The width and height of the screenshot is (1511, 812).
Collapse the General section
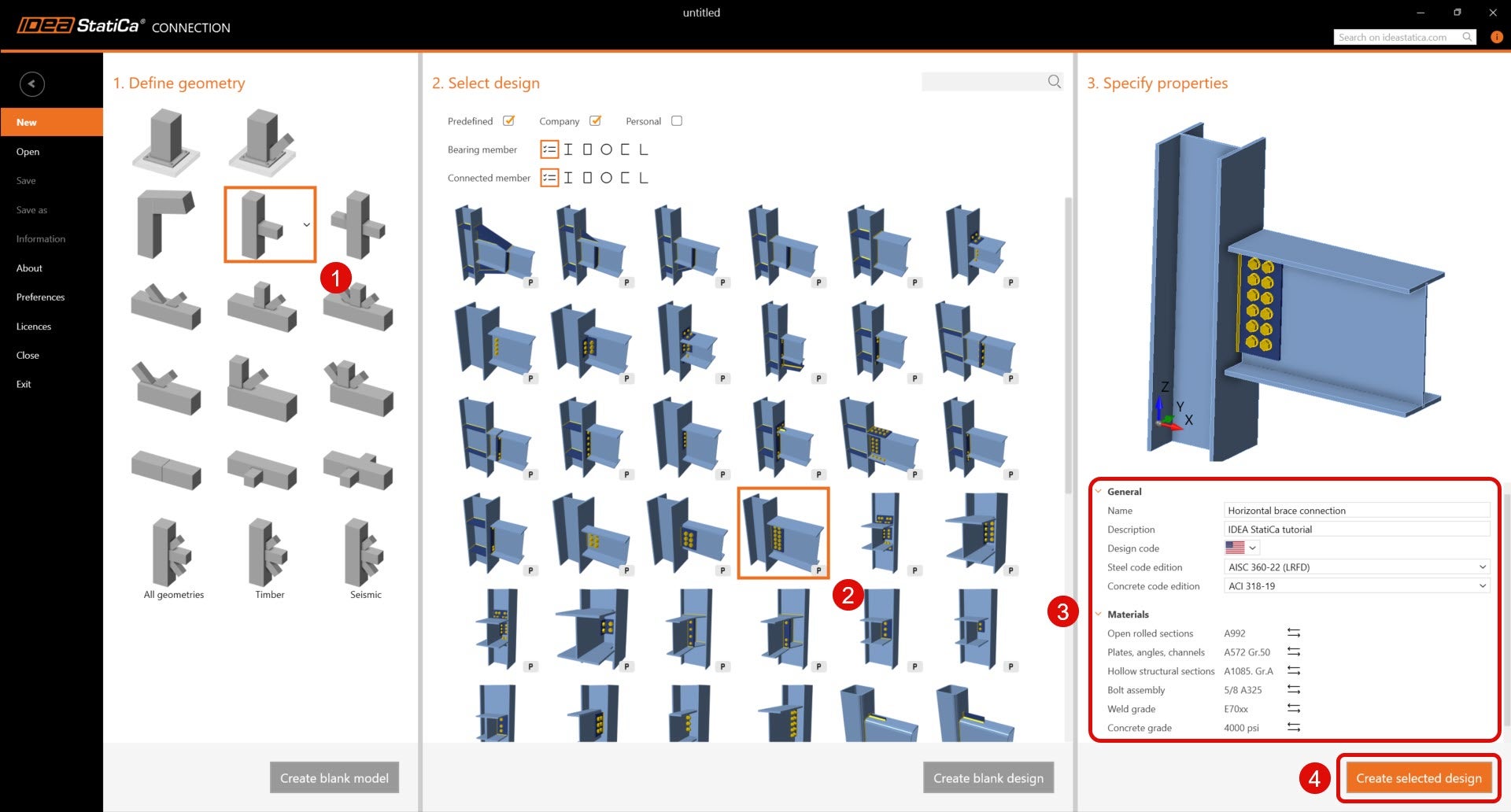pyautogui.click(x=1099, y=491)
